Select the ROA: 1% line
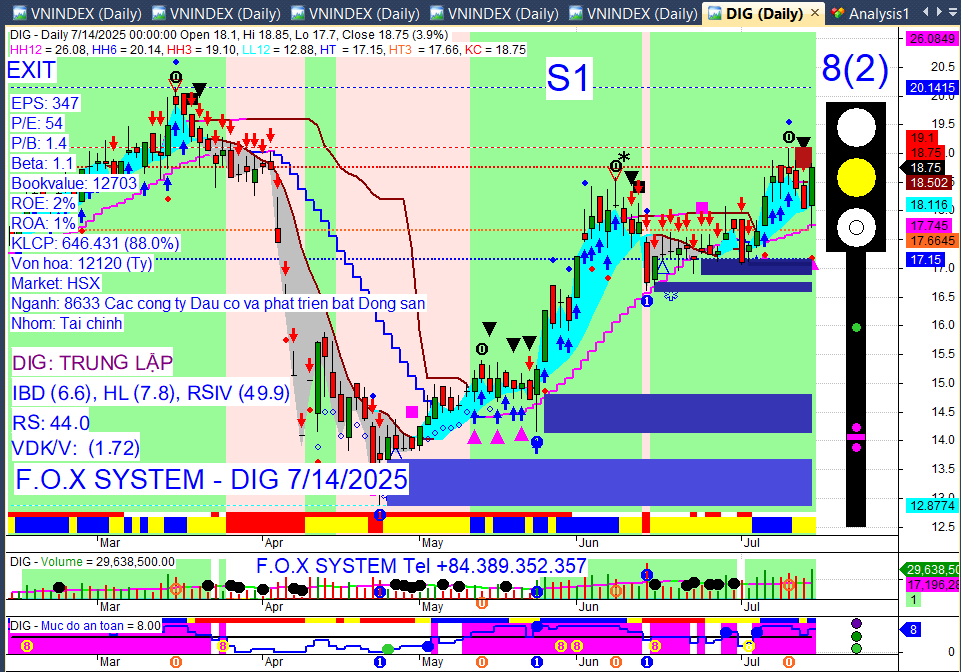This screenshot has width=961, height=672. [x=43, y=223]
